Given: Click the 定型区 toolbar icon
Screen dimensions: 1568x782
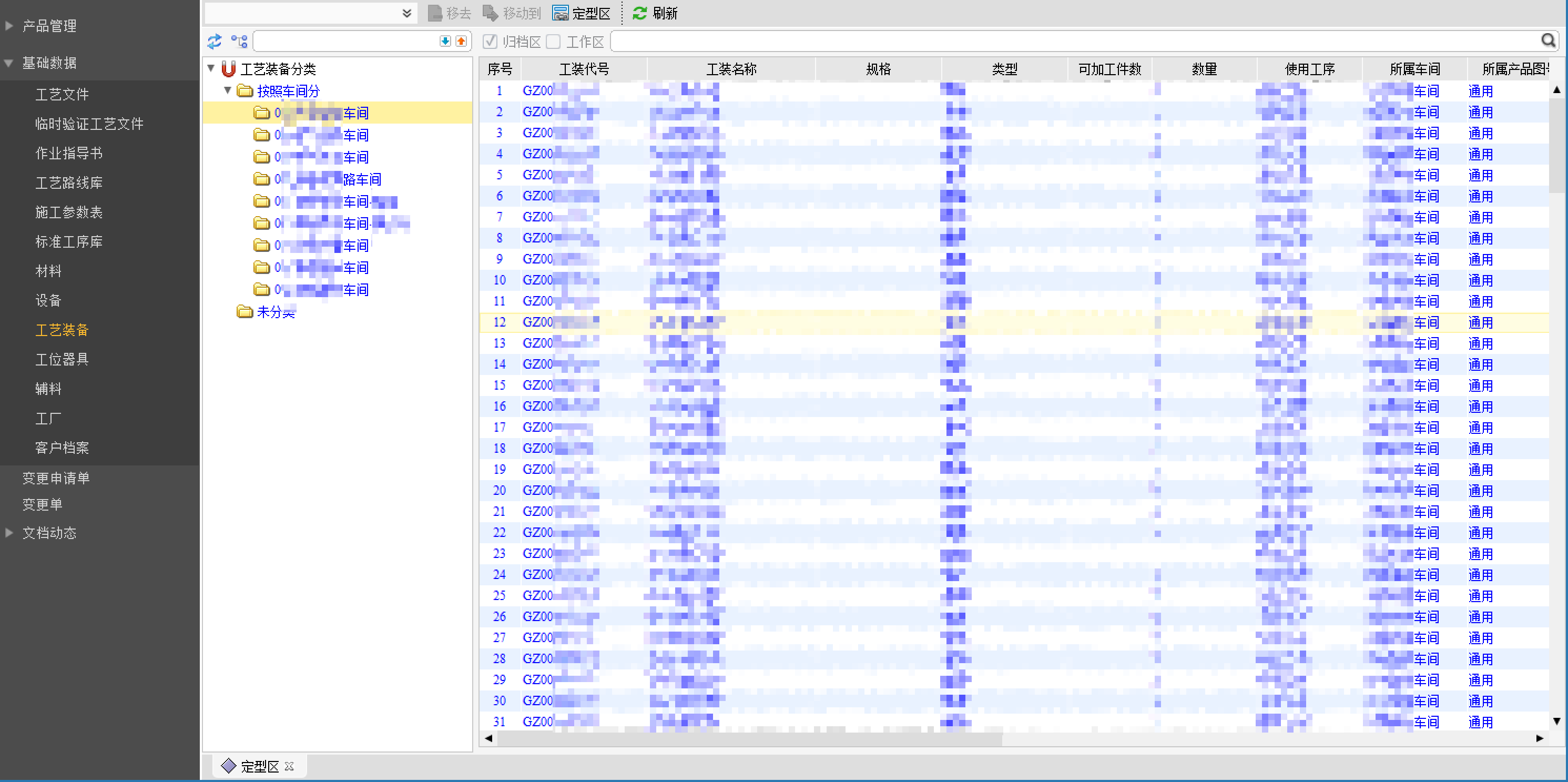Looking at the screenshot, I should 560,13.
